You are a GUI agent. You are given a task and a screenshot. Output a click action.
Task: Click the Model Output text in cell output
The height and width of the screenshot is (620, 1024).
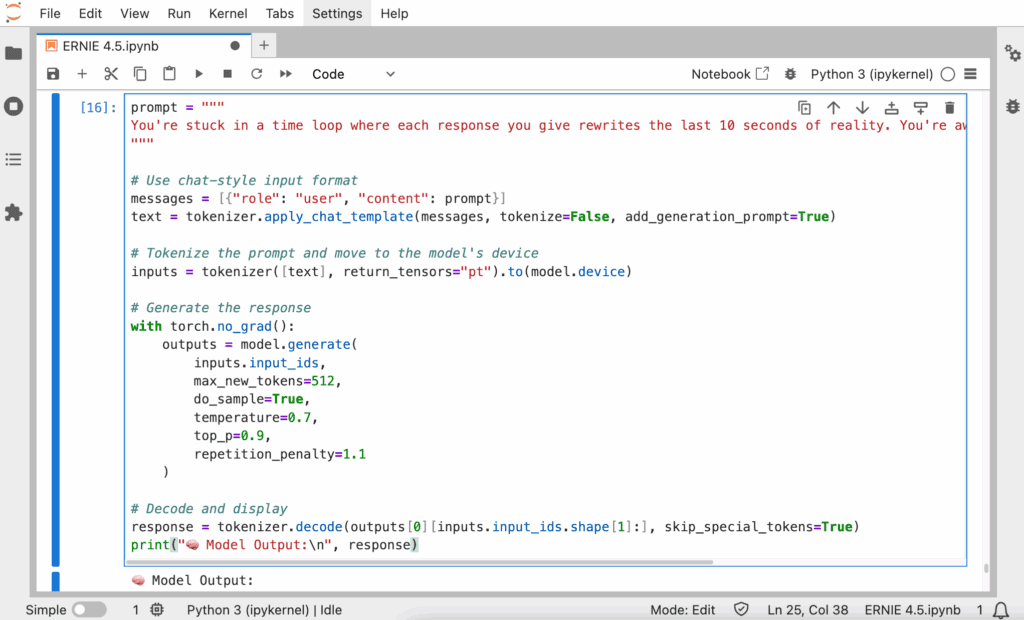click(x=202, y=580)
